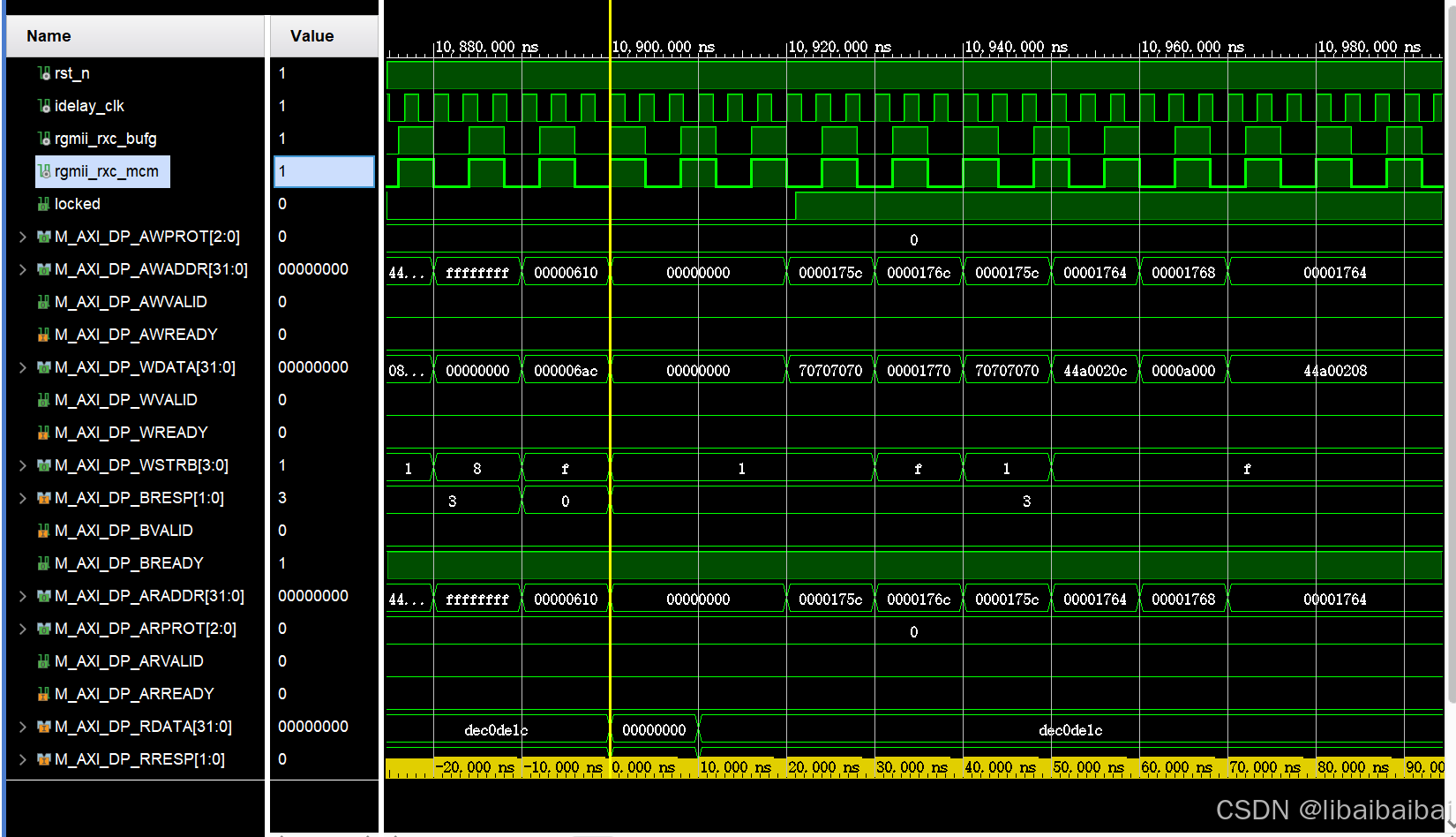Image resolution: width=1456 pixels, height=837 pixels.
Task: Click the M_AXI_DP_AWREADY signal icon
Action: 43,335
